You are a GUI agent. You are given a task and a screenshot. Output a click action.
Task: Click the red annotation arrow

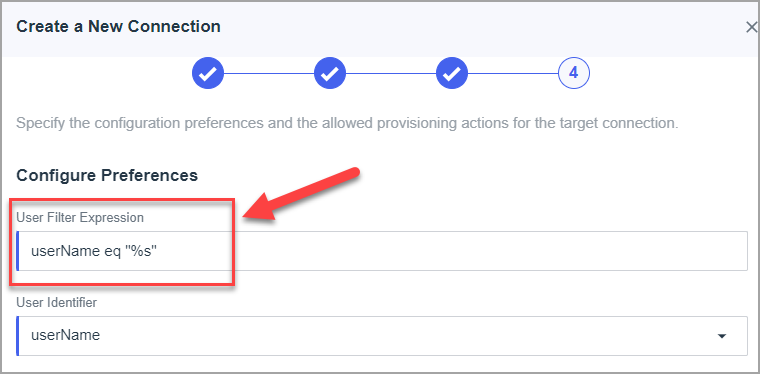click(301, 195)
